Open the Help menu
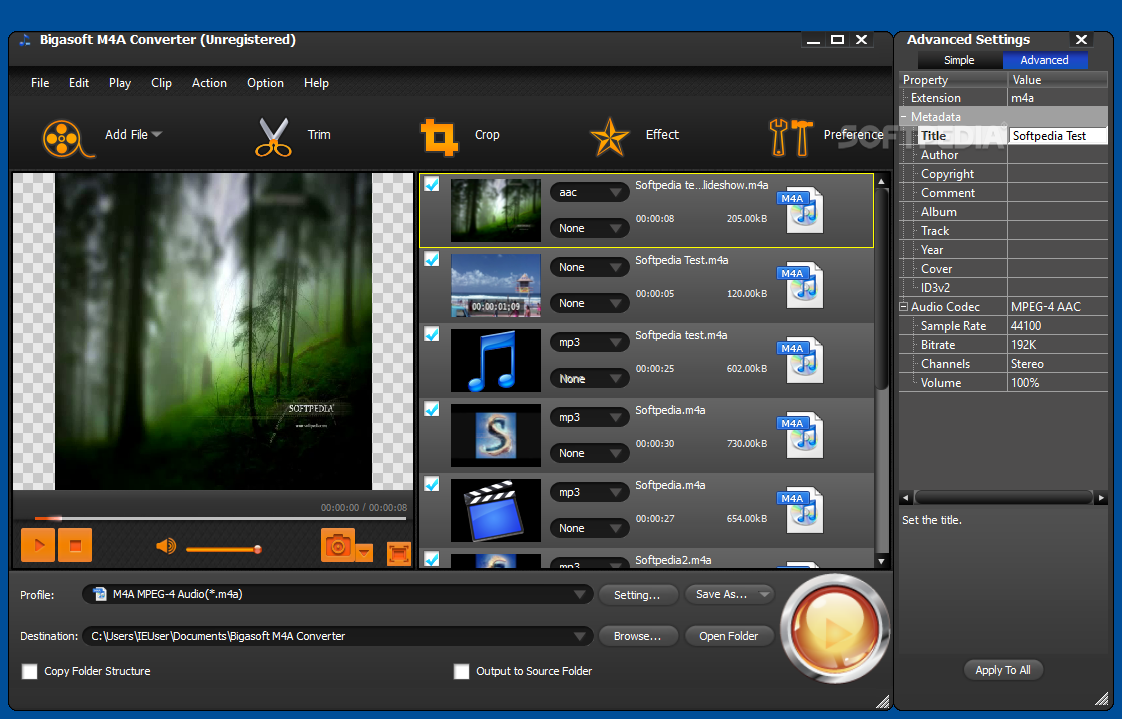 [316, 83]
